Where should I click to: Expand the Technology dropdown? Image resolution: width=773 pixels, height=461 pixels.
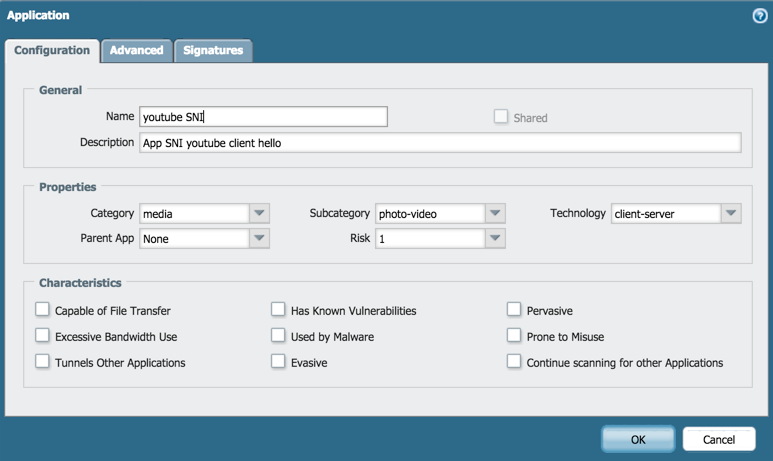point(731,213)
